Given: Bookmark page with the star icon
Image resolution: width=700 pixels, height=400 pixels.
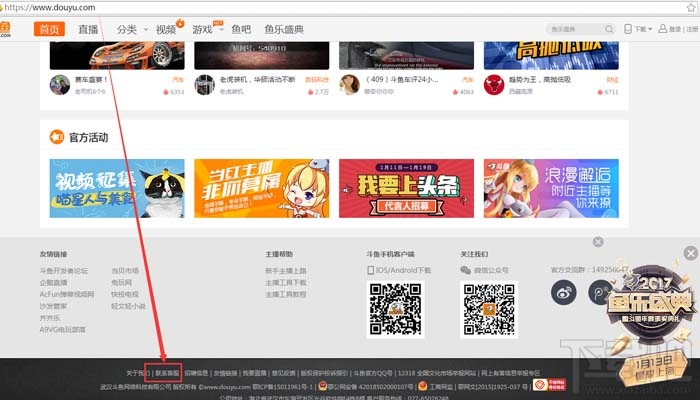Looking at the screenshot, I should pos(691,7).
